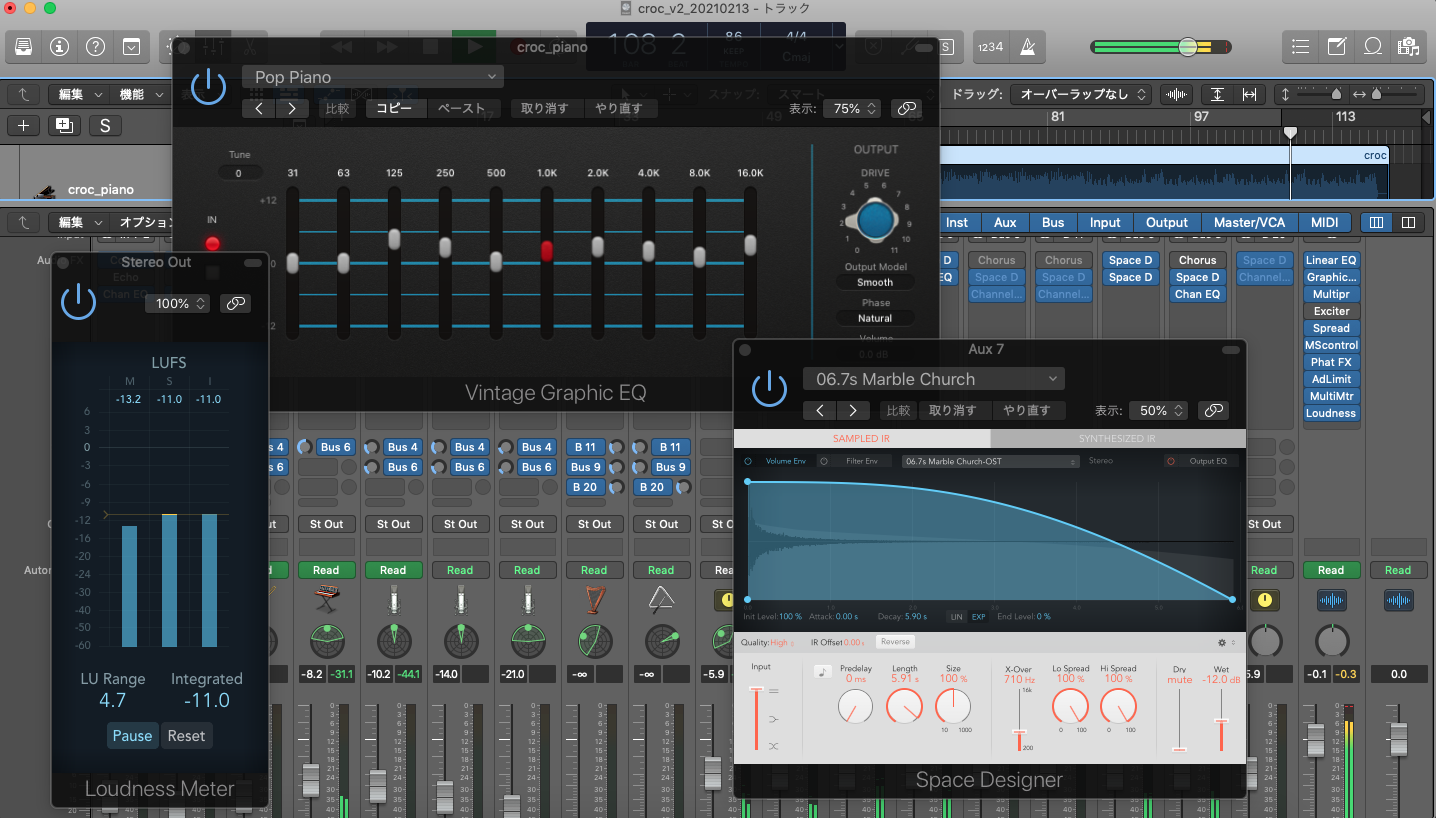
Task: Select the MIDI mixer filter tab
Action: tap(1325, 222)
